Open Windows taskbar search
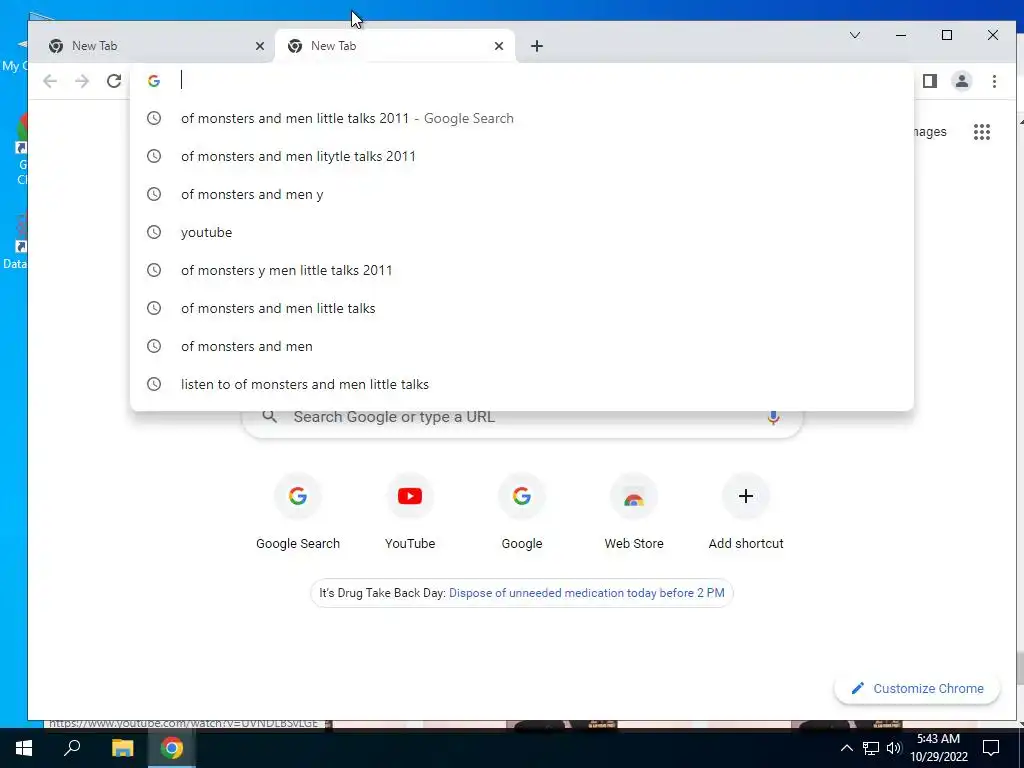 pos(72,748)
